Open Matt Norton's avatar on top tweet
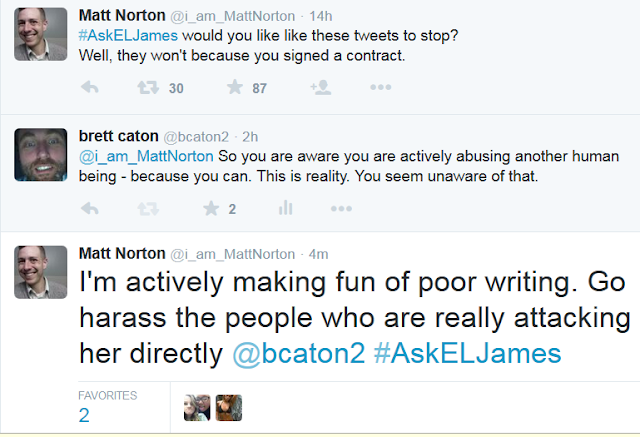 (40, 34)
